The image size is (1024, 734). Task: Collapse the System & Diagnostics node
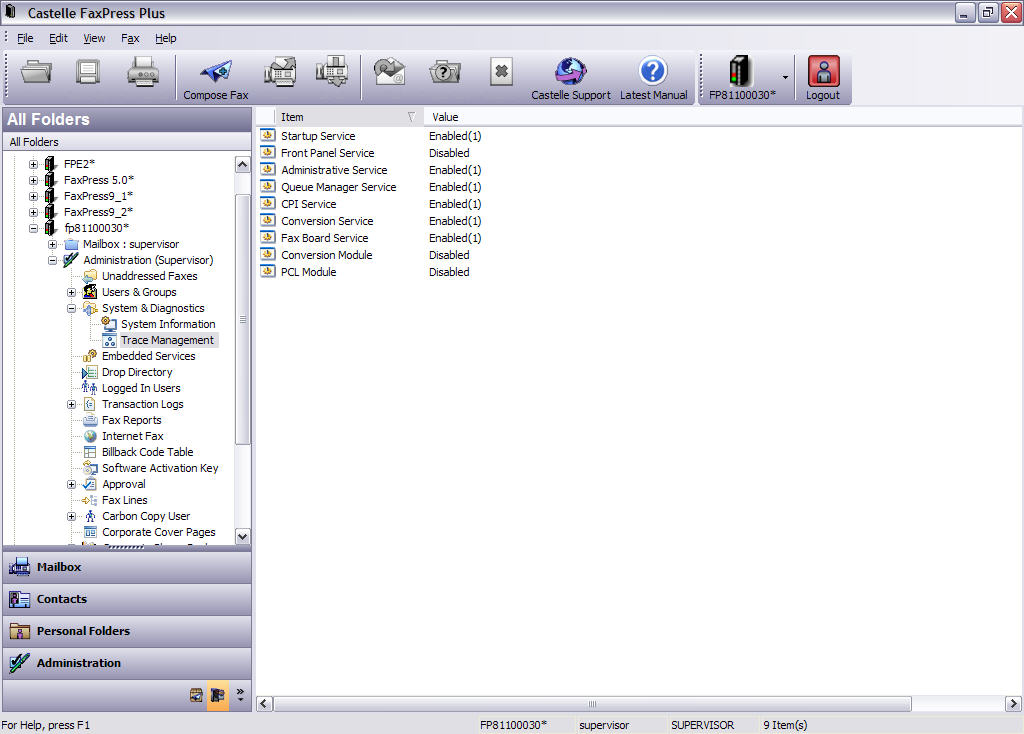point(71,308)
